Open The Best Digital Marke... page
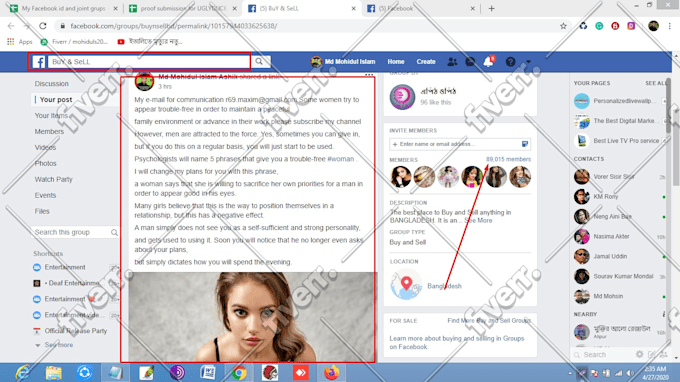The image size is (680, 382). pos(620,121)
